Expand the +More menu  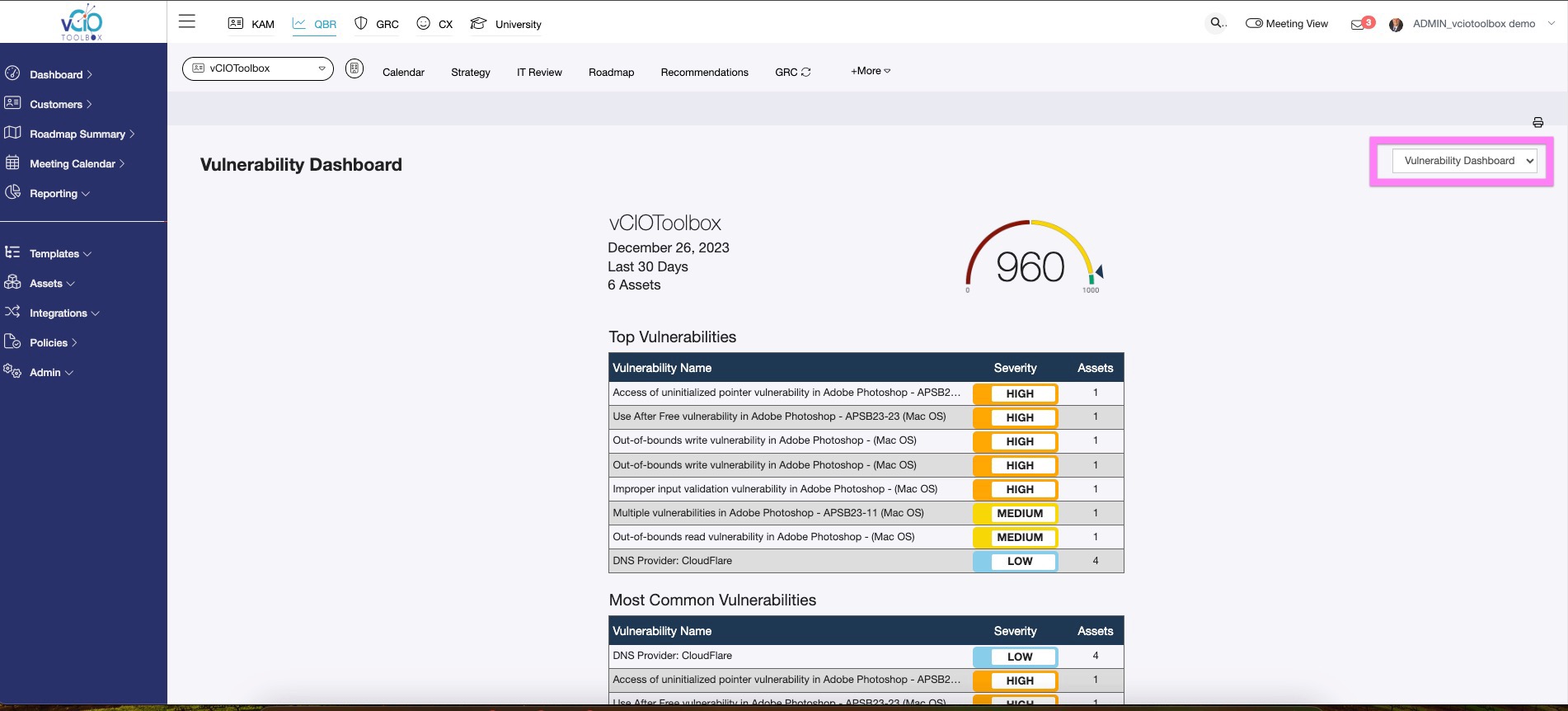coord(871,71)
